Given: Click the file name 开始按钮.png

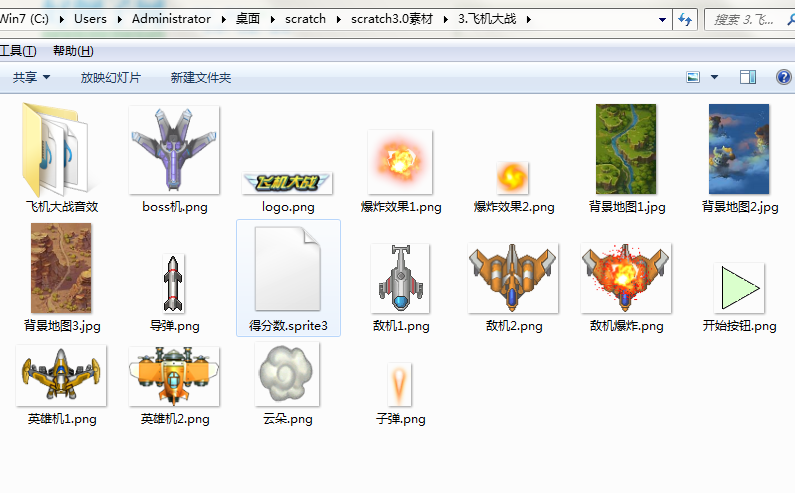Looking at the screenshot, I should (x=739, y=326).
